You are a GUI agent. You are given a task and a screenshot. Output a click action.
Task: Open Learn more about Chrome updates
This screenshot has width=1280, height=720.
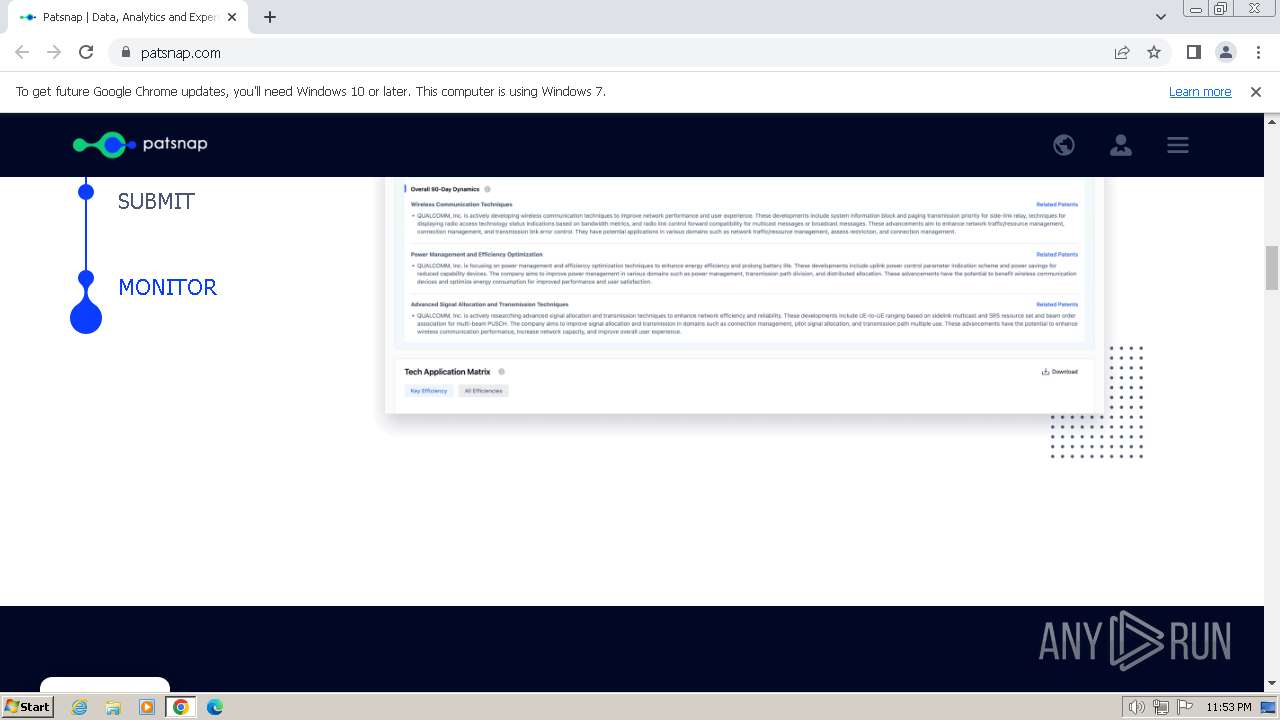click(1200, 91)
